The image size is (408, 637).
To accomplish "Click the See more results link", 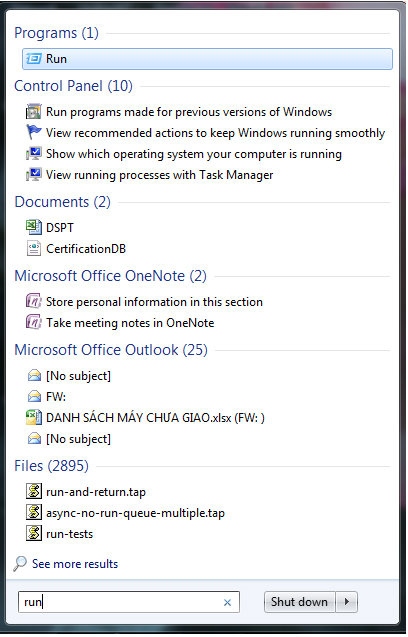I will 75,564.
